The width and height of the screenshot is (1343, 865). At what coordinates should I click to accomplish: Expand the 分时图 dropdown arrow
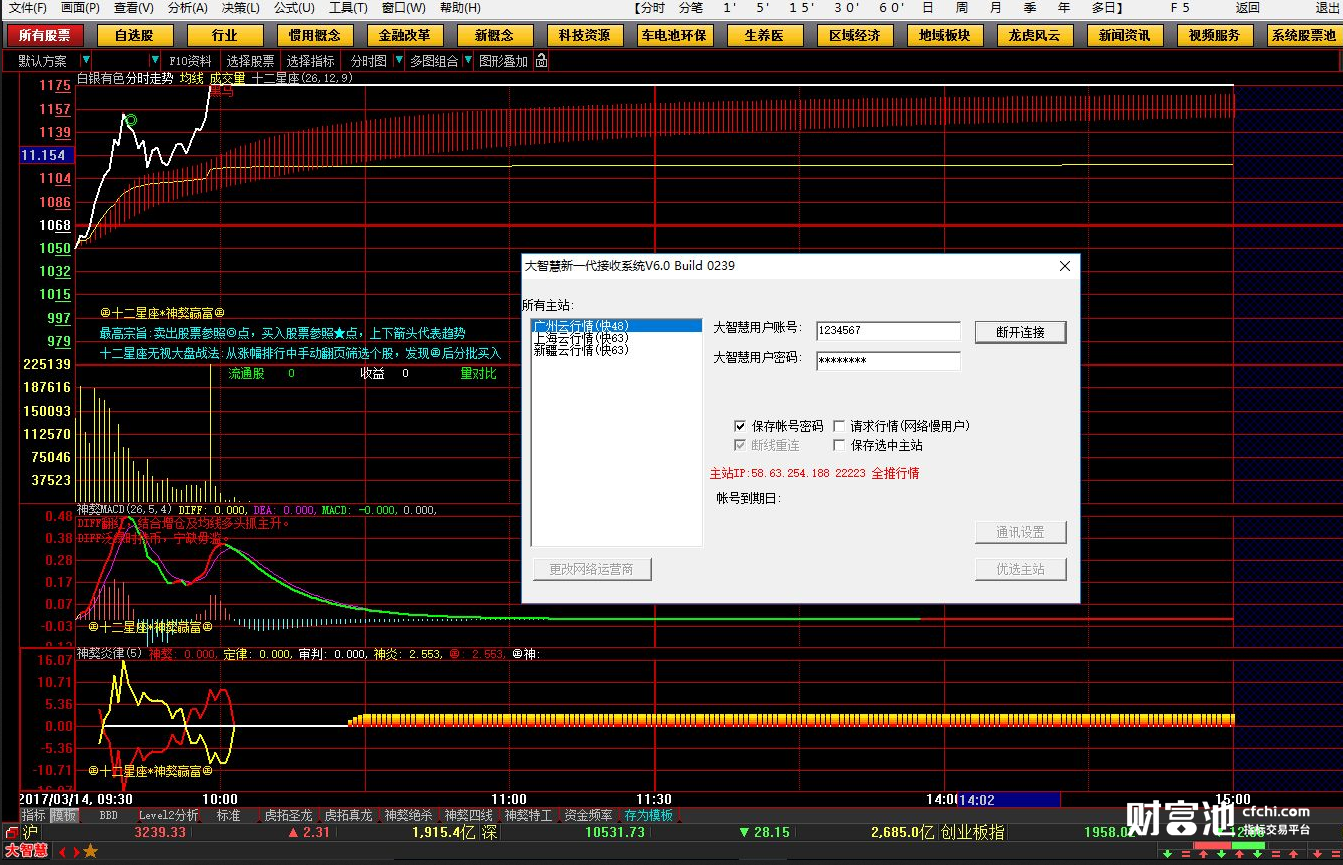[400, 61]
